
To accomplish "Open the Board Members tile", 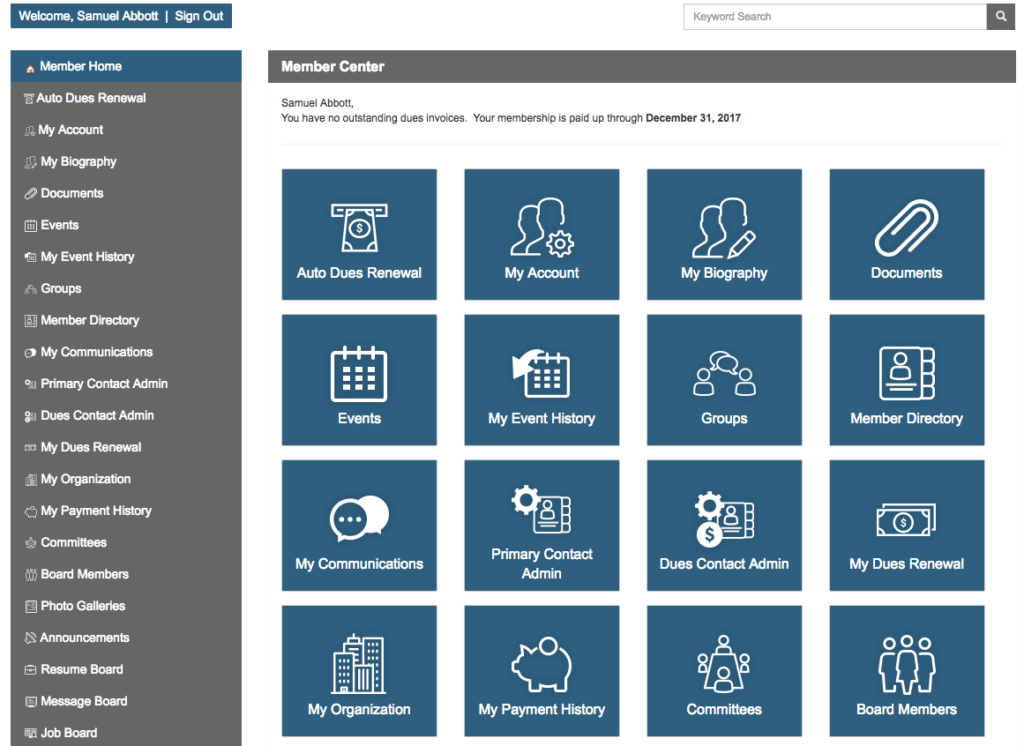I will (x=906, y=670).
